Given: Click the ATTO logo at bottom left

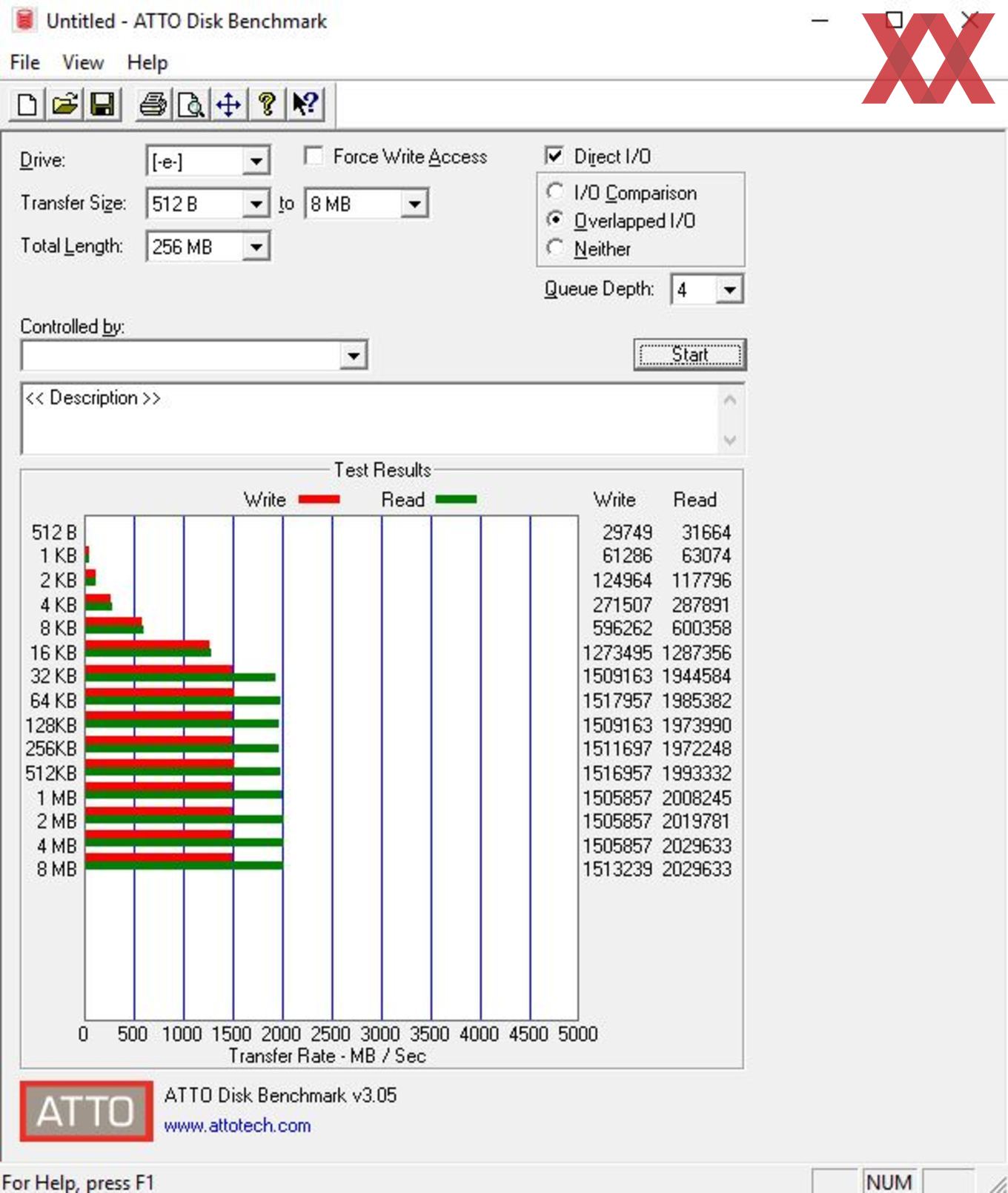Looking at the screenshot, I should 86,1111.
